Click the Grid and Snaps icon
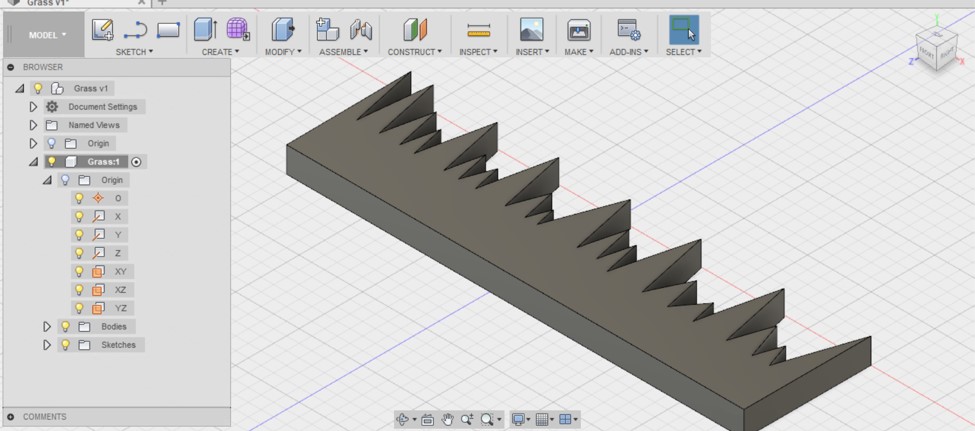 pyautogui.click(x=542, y=420)
